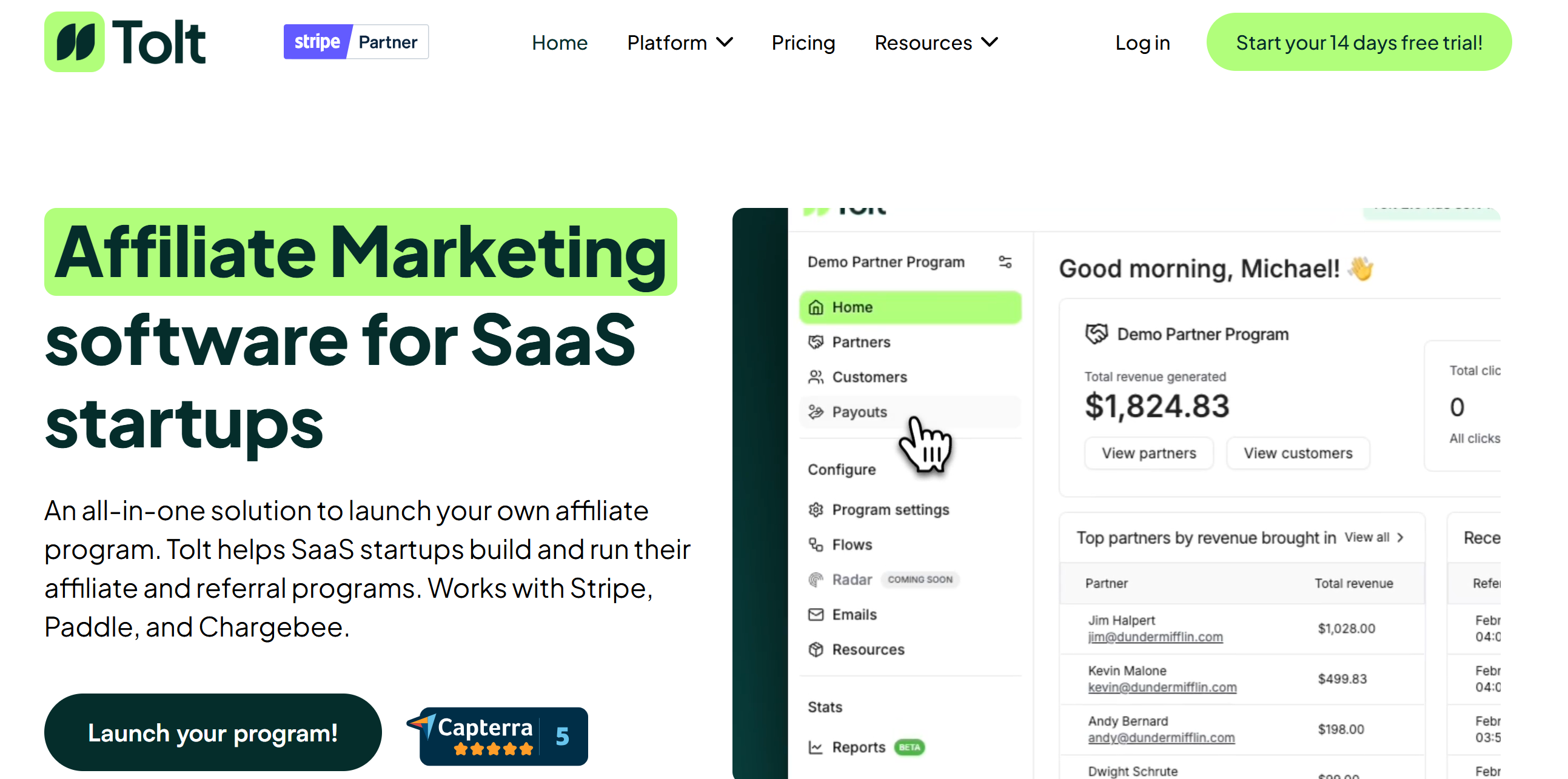Select Home in the top navigation
Viewport: 1568px width, 779px height.
tap(560, 42)
